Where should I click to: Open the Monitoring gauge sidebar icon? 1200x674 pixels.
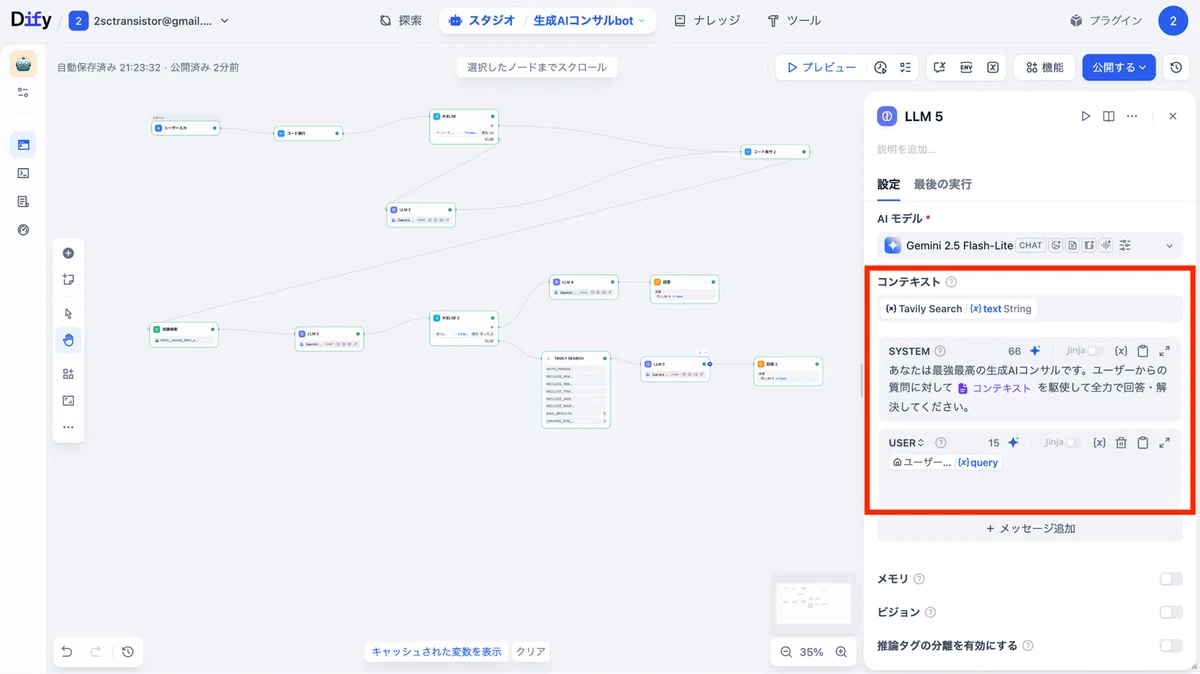[x=23, y=229]
